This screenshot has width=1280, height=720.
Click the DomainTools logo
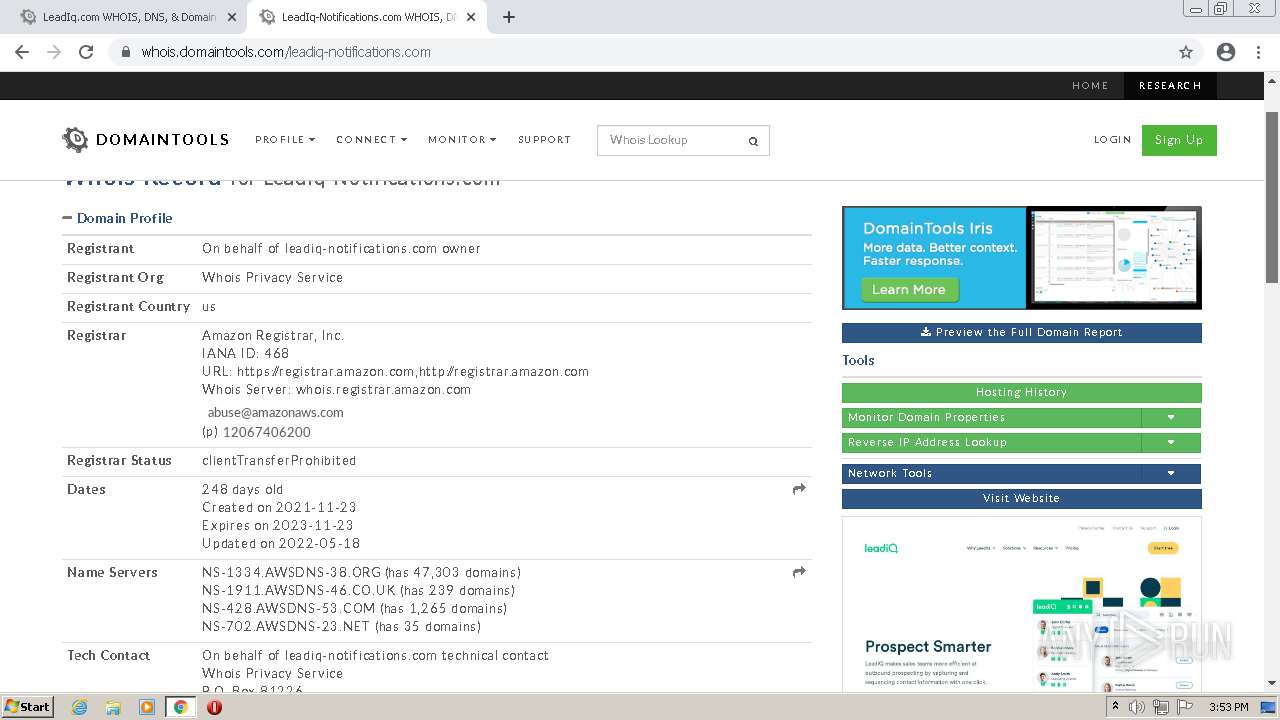tap(145, 140)
